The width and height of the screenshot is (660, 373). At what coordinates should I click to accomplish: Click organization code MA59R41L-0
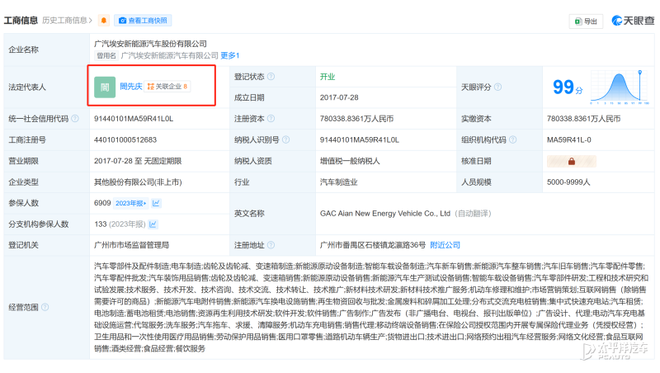point(569,140)
